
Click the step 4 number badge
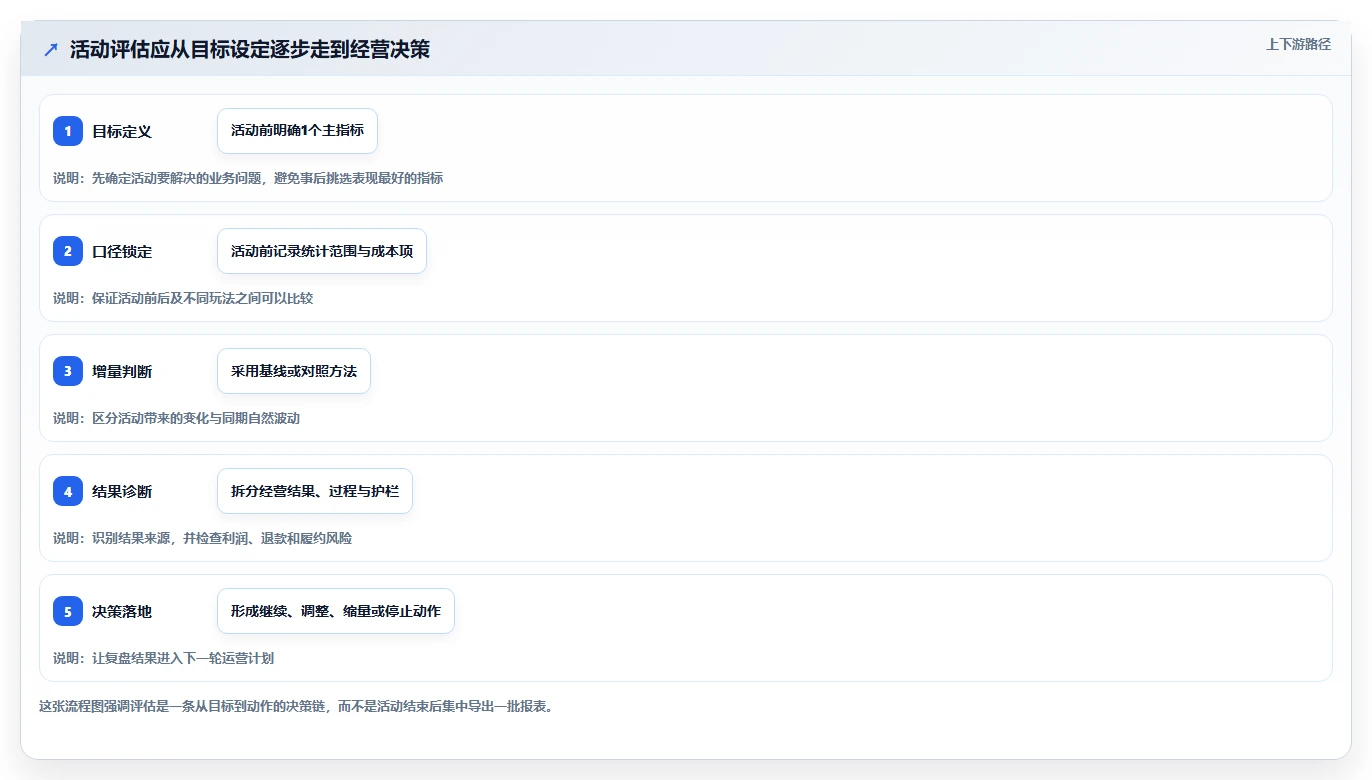[68, 491]
